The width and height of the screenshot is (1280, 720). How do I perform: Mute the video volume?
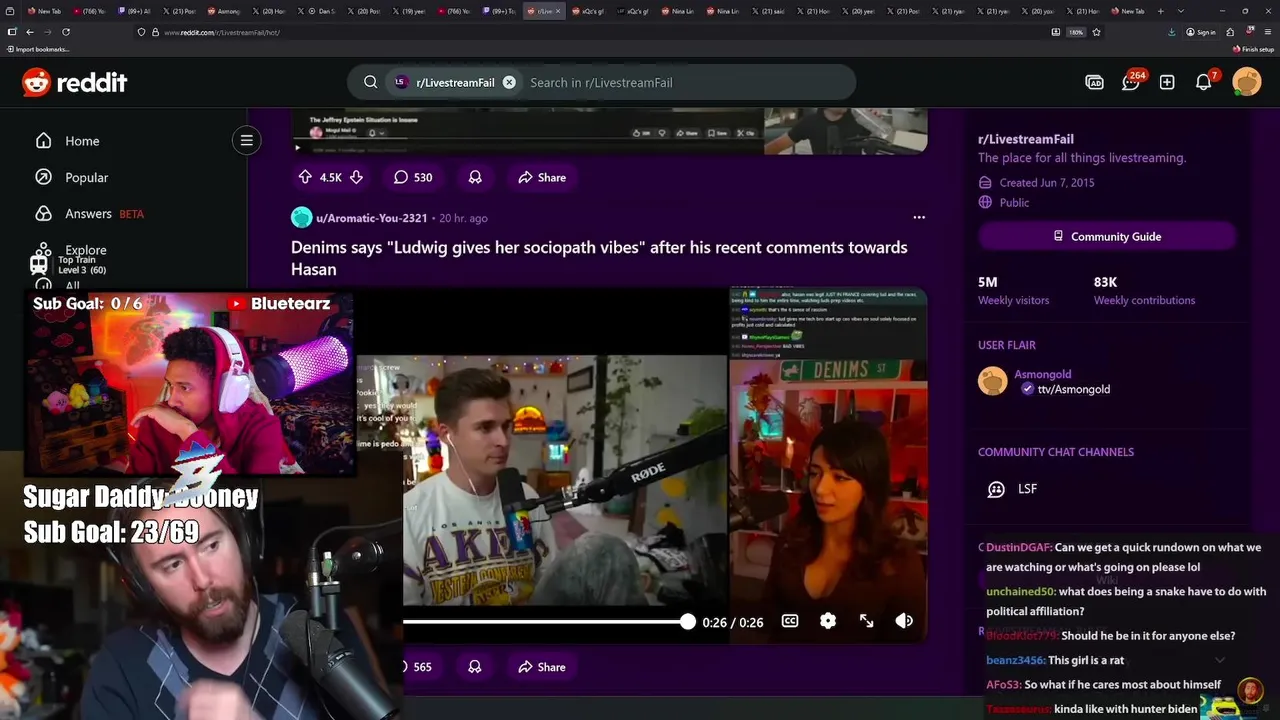(904, 621)
